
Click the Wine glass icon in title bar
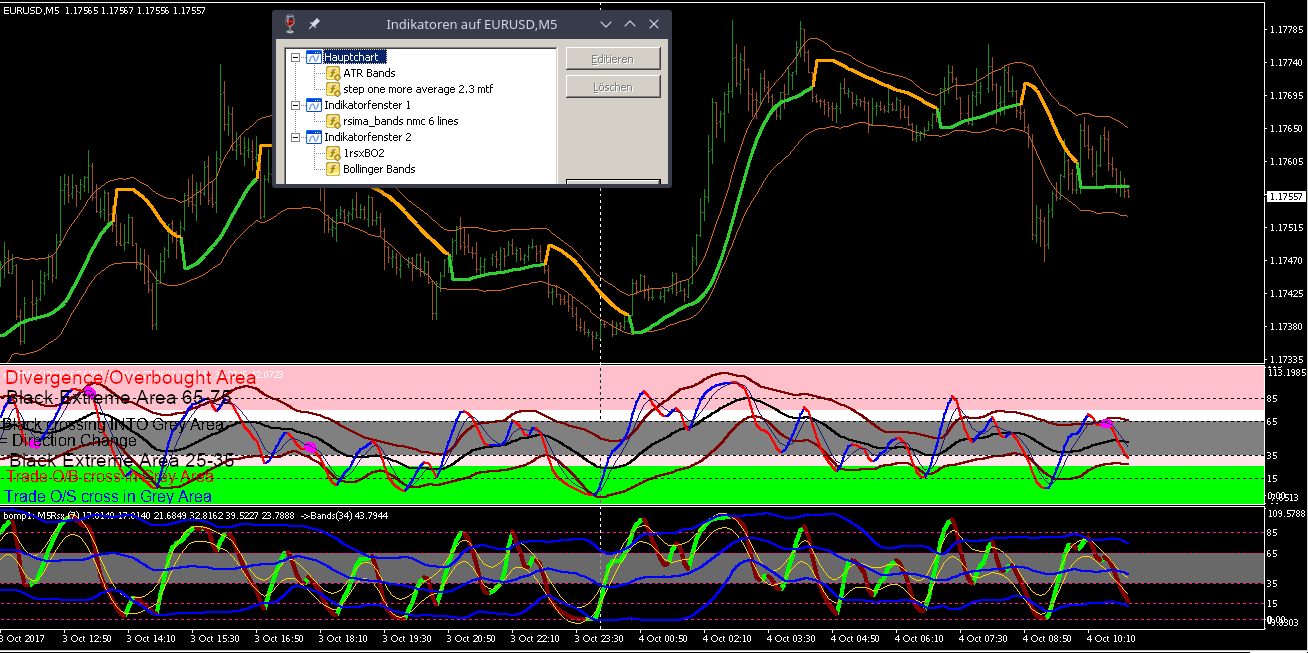coord(290,24)
